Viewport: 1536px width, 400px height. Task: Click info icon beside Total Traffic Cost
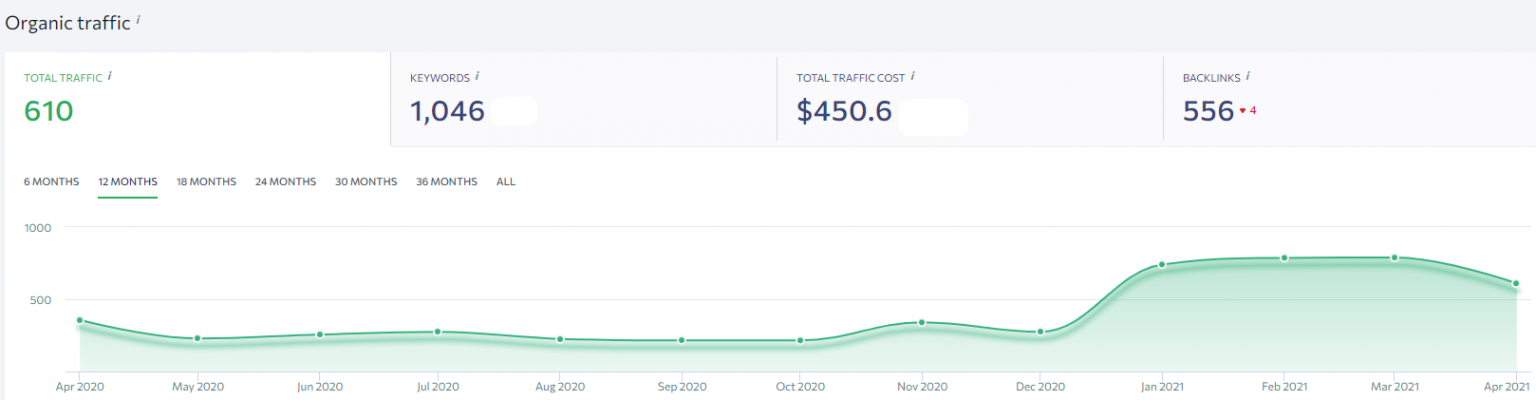tap(913, 76)
